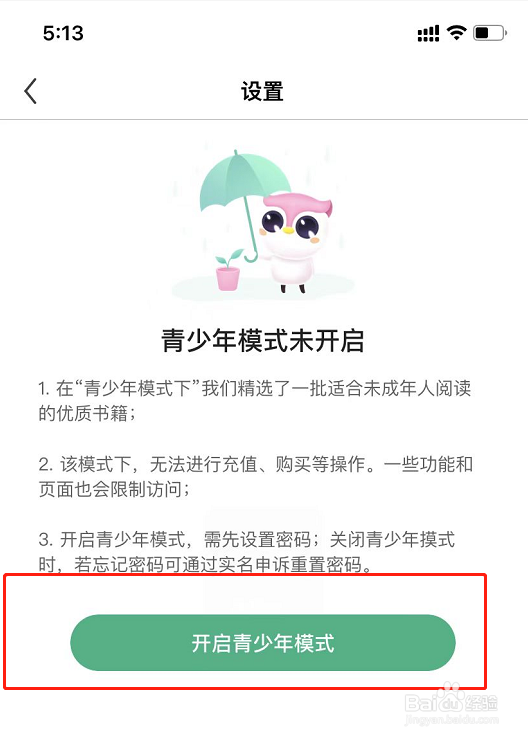Tap the 页面也会限制访问 line
The image size is (528, 738).
[x=114, y=489]
